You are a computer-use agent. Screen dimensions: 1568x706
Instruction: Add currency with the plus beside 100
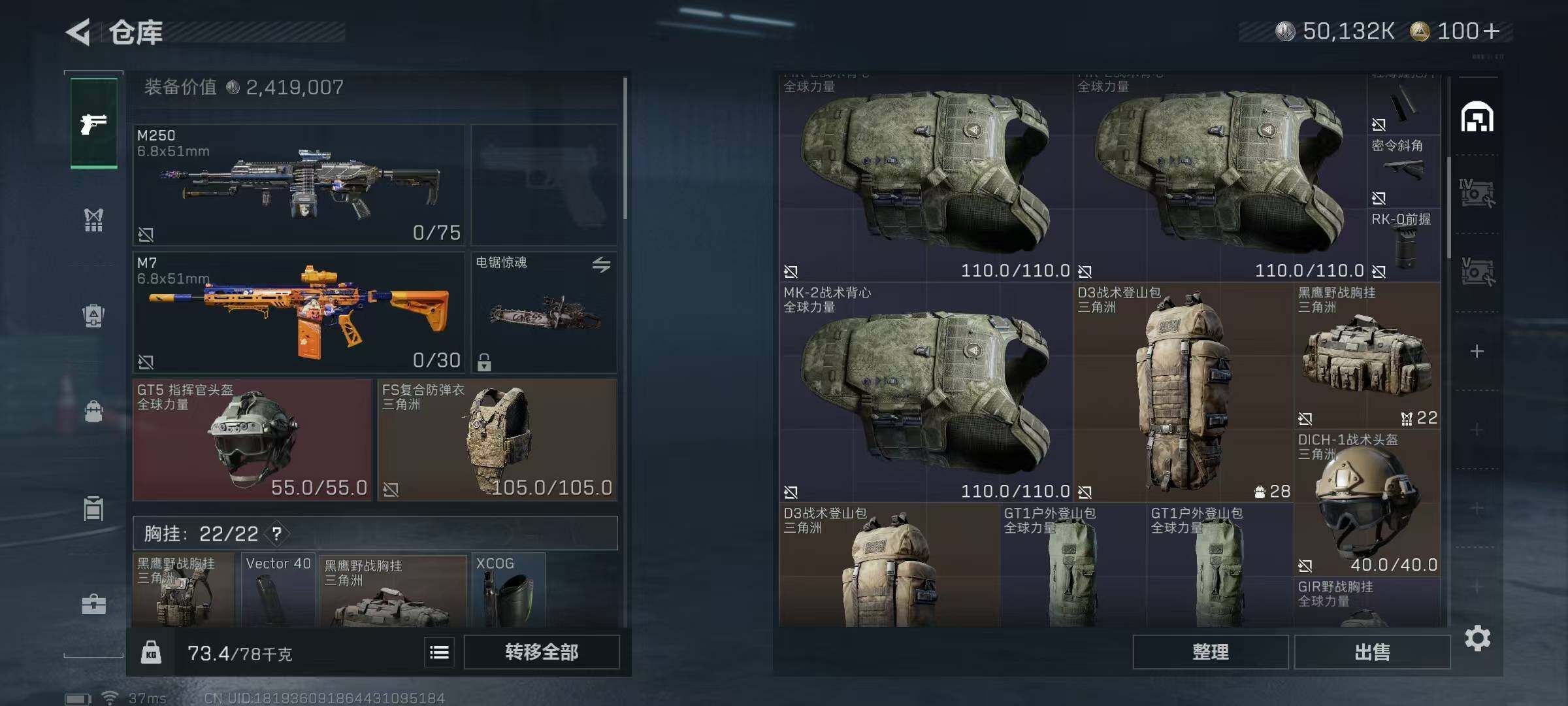1491,31
